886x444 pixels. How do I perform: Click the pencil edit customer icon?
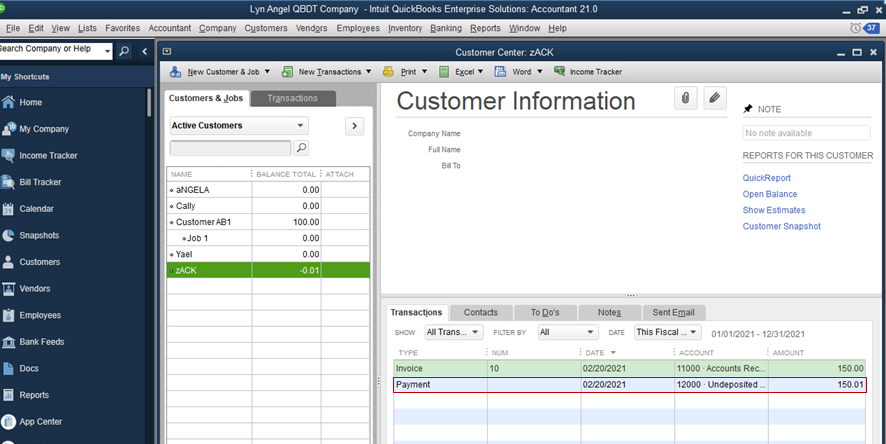(x=715, y=98)
